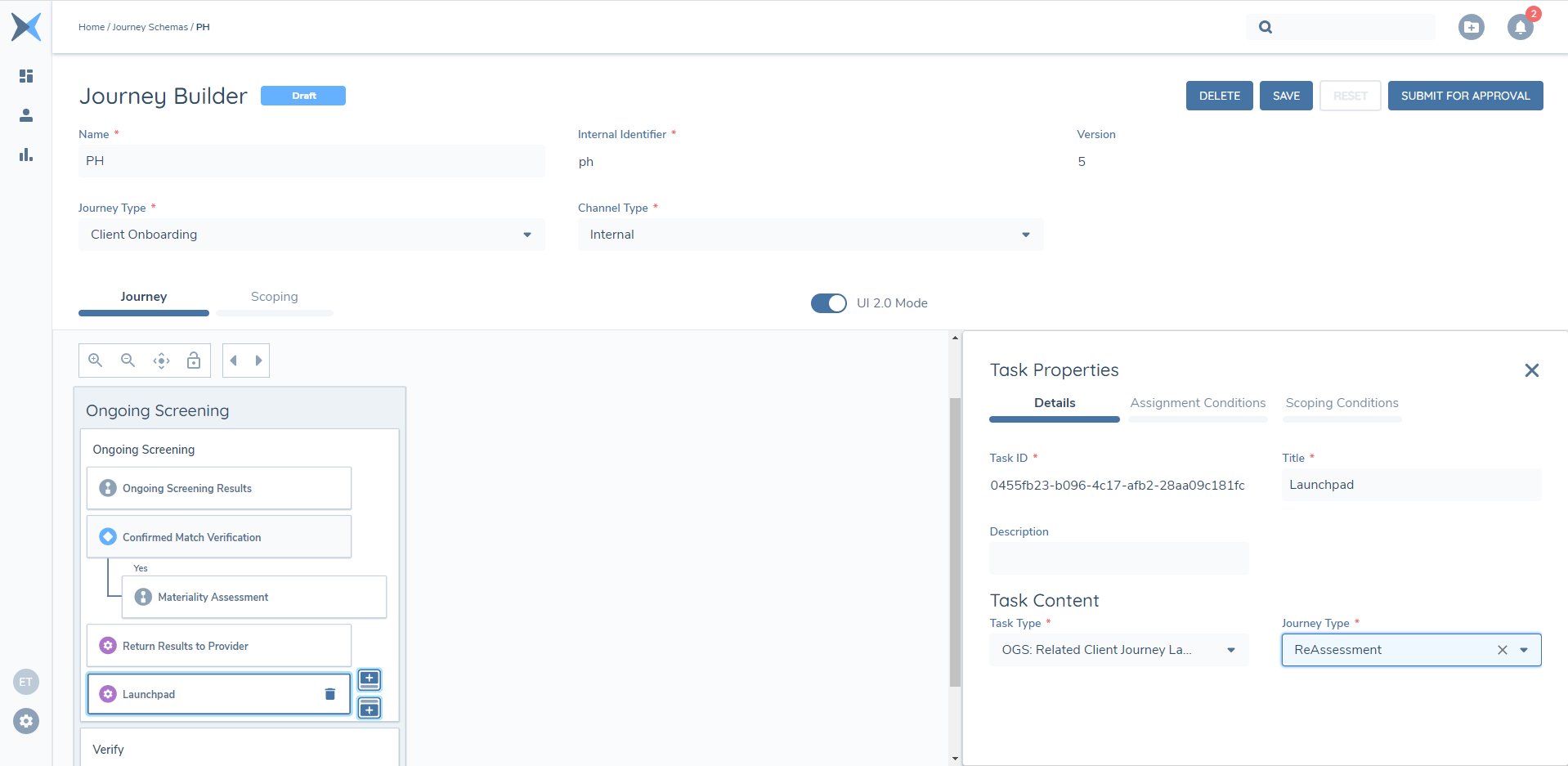Open the Task Type dropdown in Task Content

click(1231, 649)
